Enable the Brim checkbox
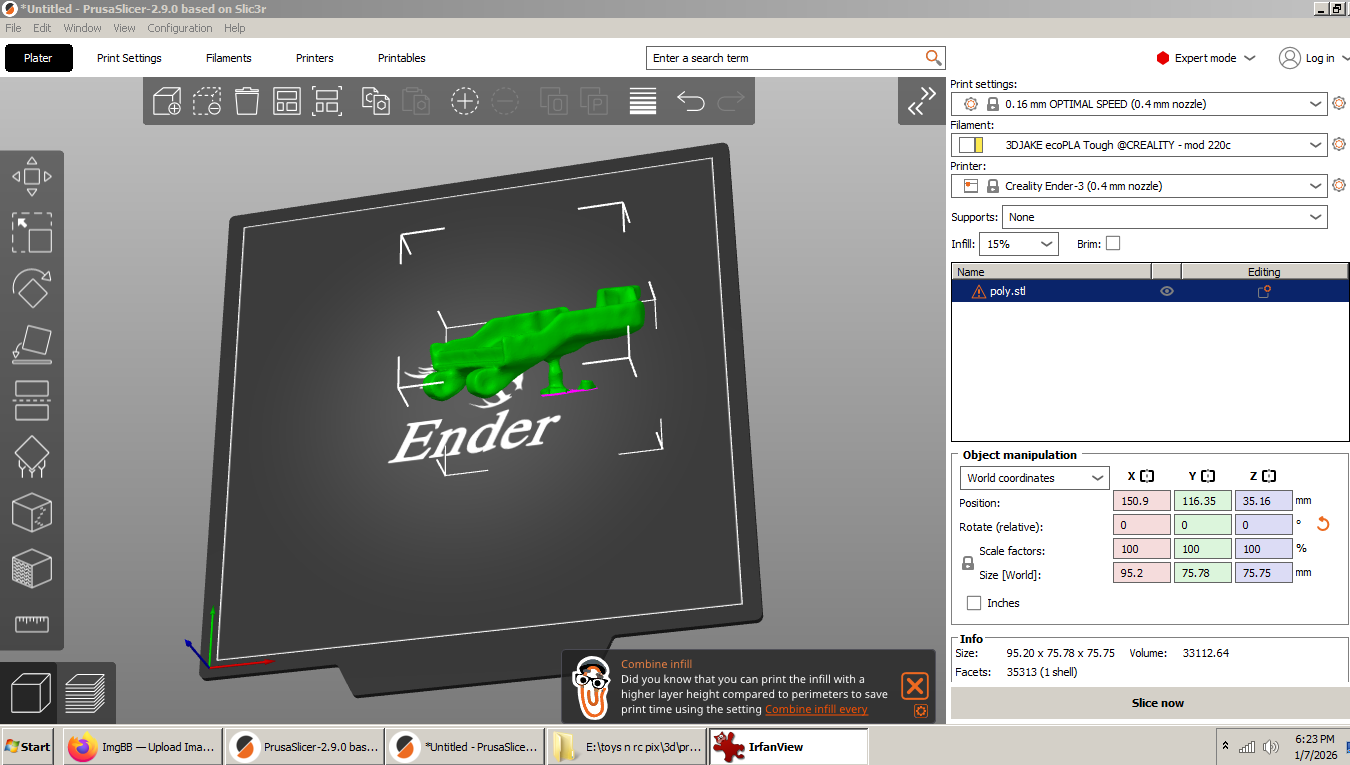1350x765 pixels. pos(1113,243)
